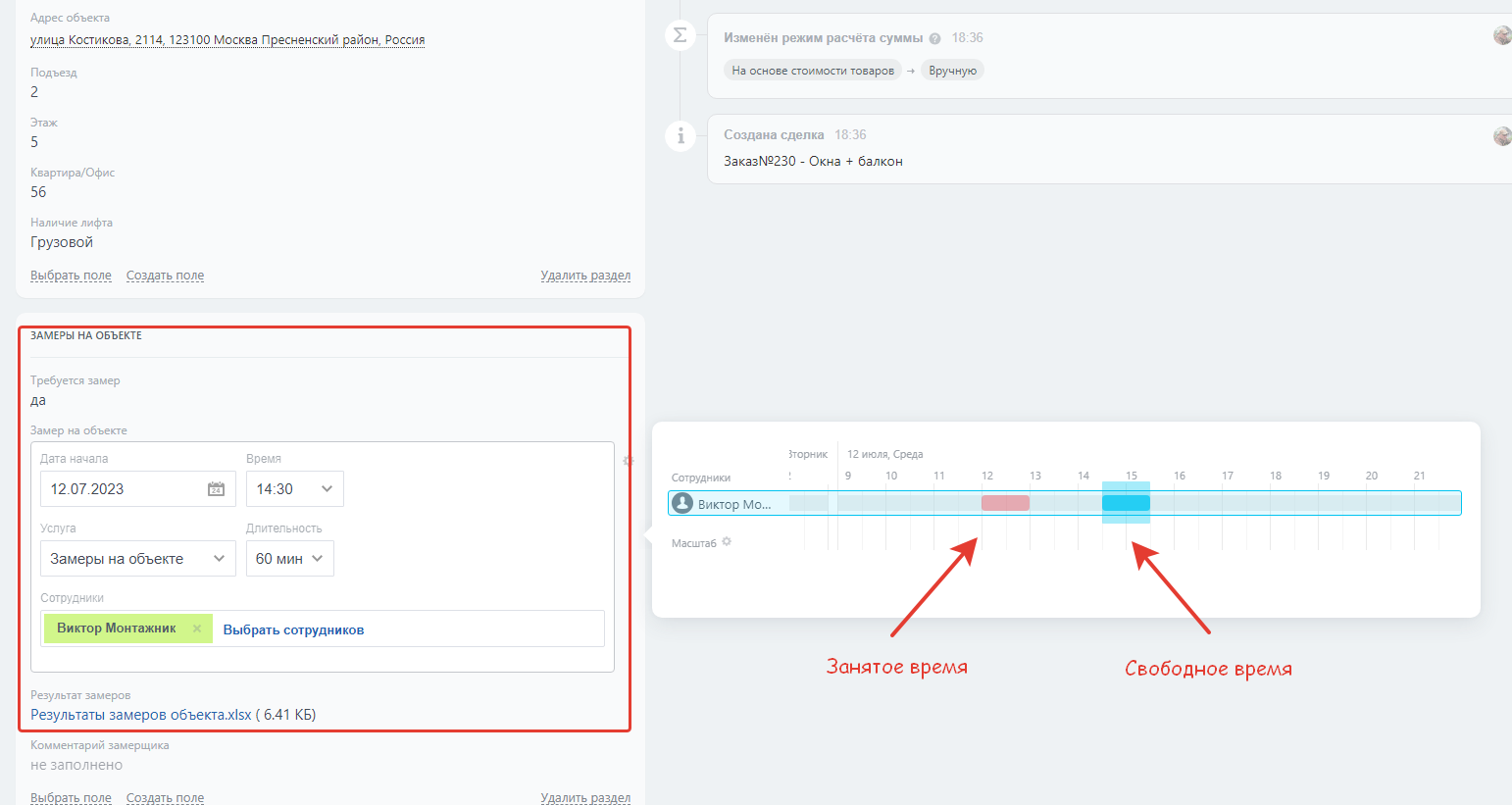Click Удалить раздел in the address section

point(585,276)
